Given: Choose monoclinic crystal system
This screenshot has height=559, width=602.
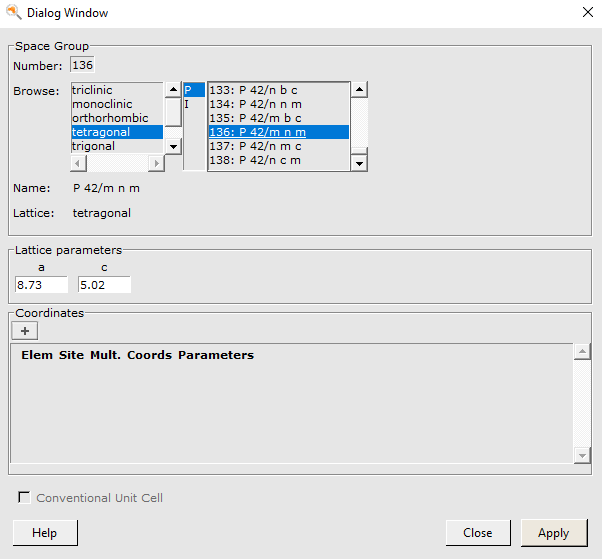Looking at the screenshot, I should (115, 104).
